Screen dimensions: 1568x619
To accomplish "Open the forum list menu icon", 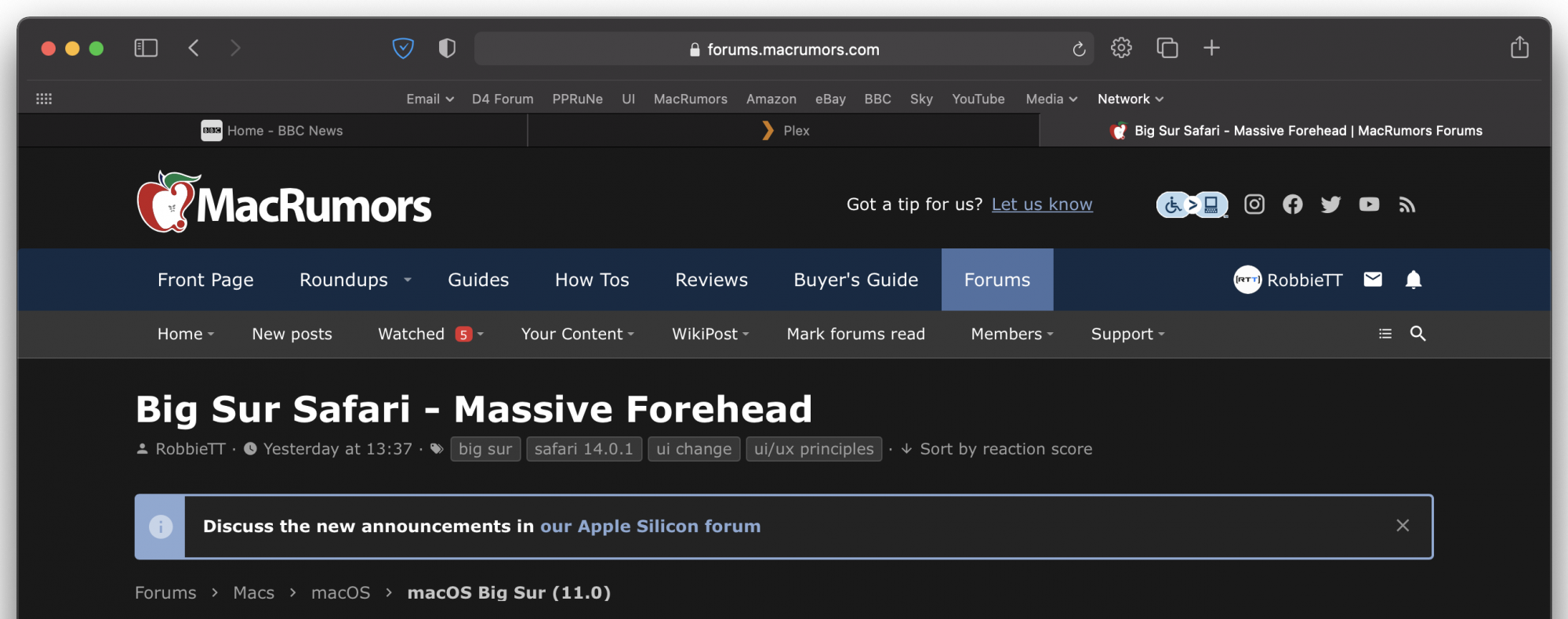I will pos(1385,334).
